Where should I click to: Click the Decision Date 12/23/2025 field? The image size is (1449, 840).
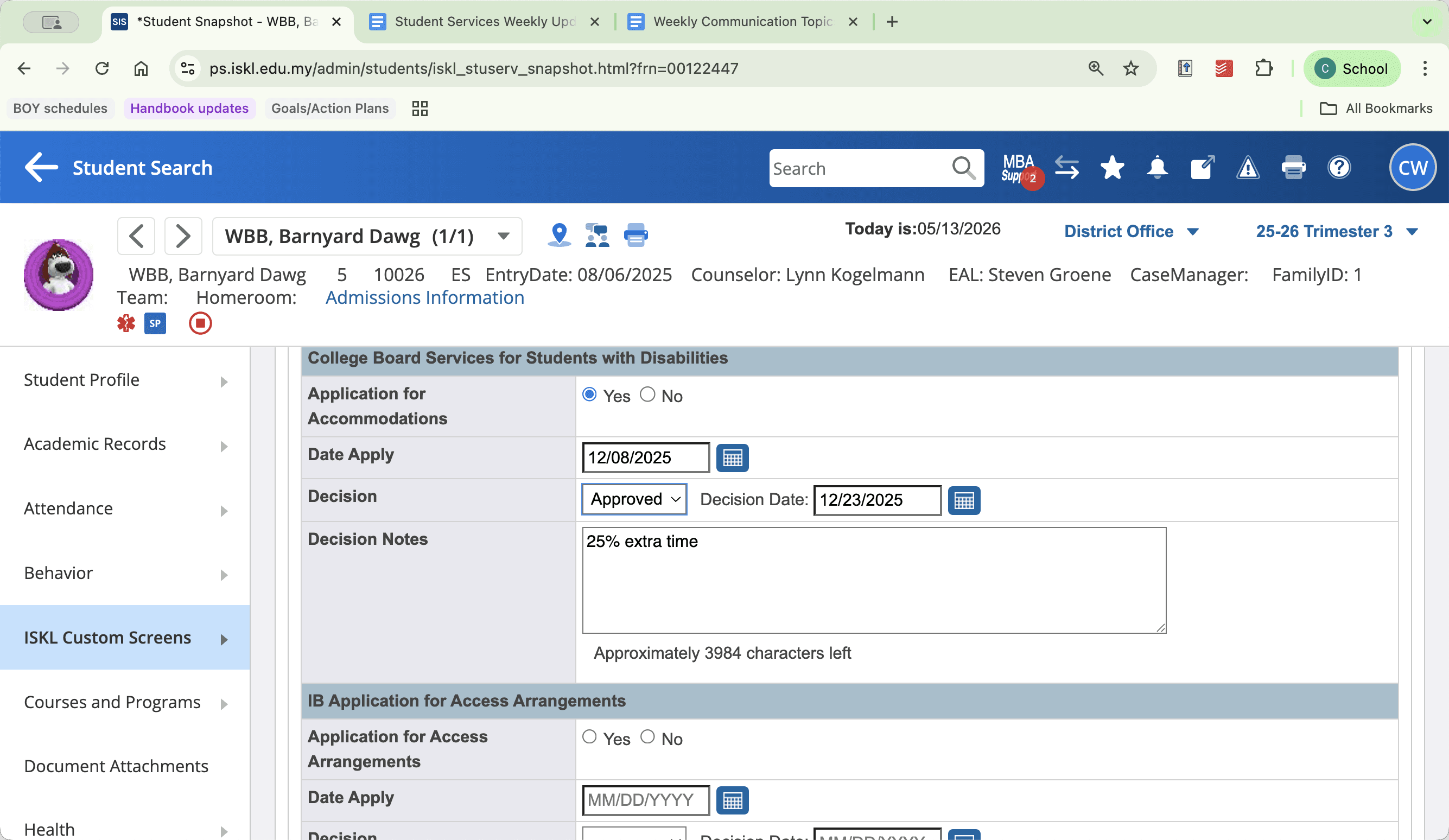[x=878, y=500]
